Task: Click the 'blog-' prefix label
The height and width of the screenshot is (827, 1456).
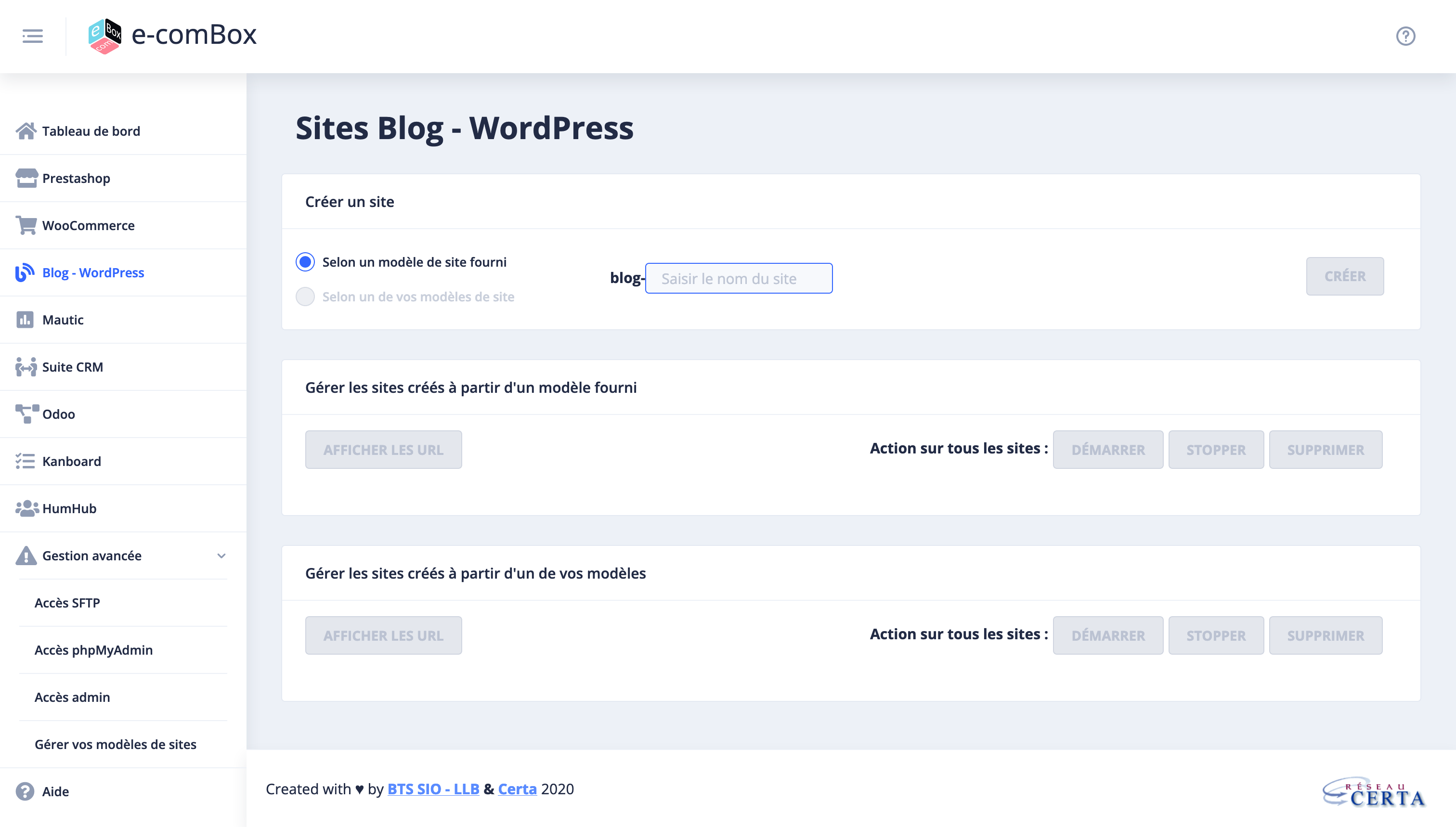Action: pyautogui.click(x=627, y=278)
